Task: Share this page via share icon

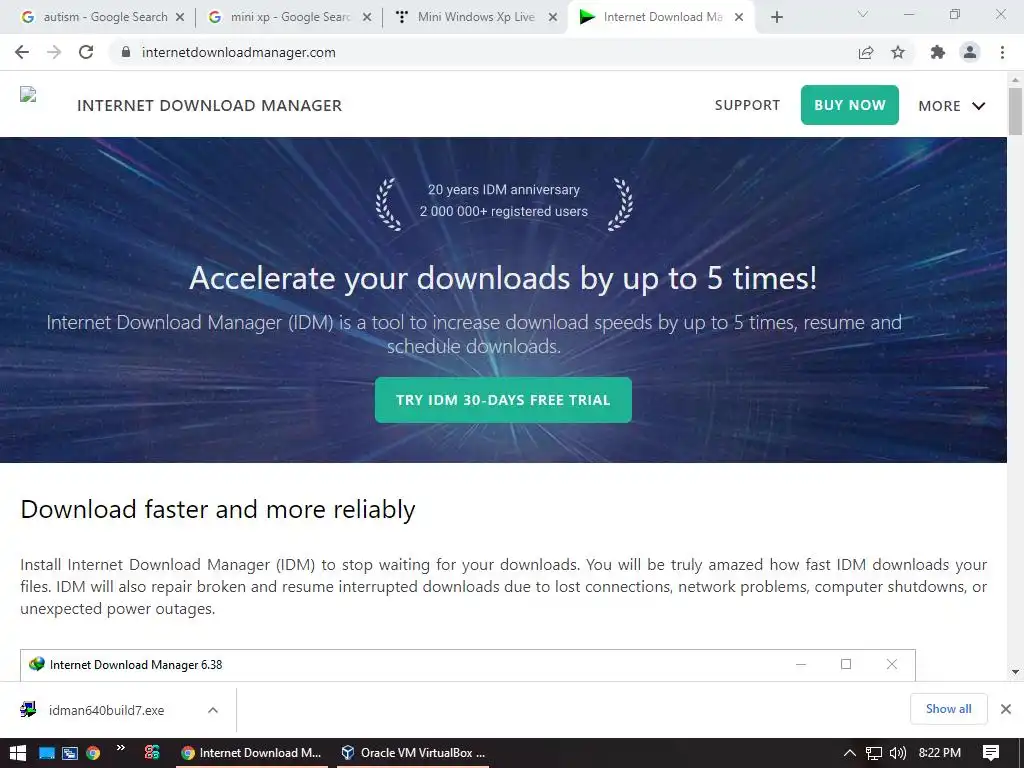Action: [866, 52]
